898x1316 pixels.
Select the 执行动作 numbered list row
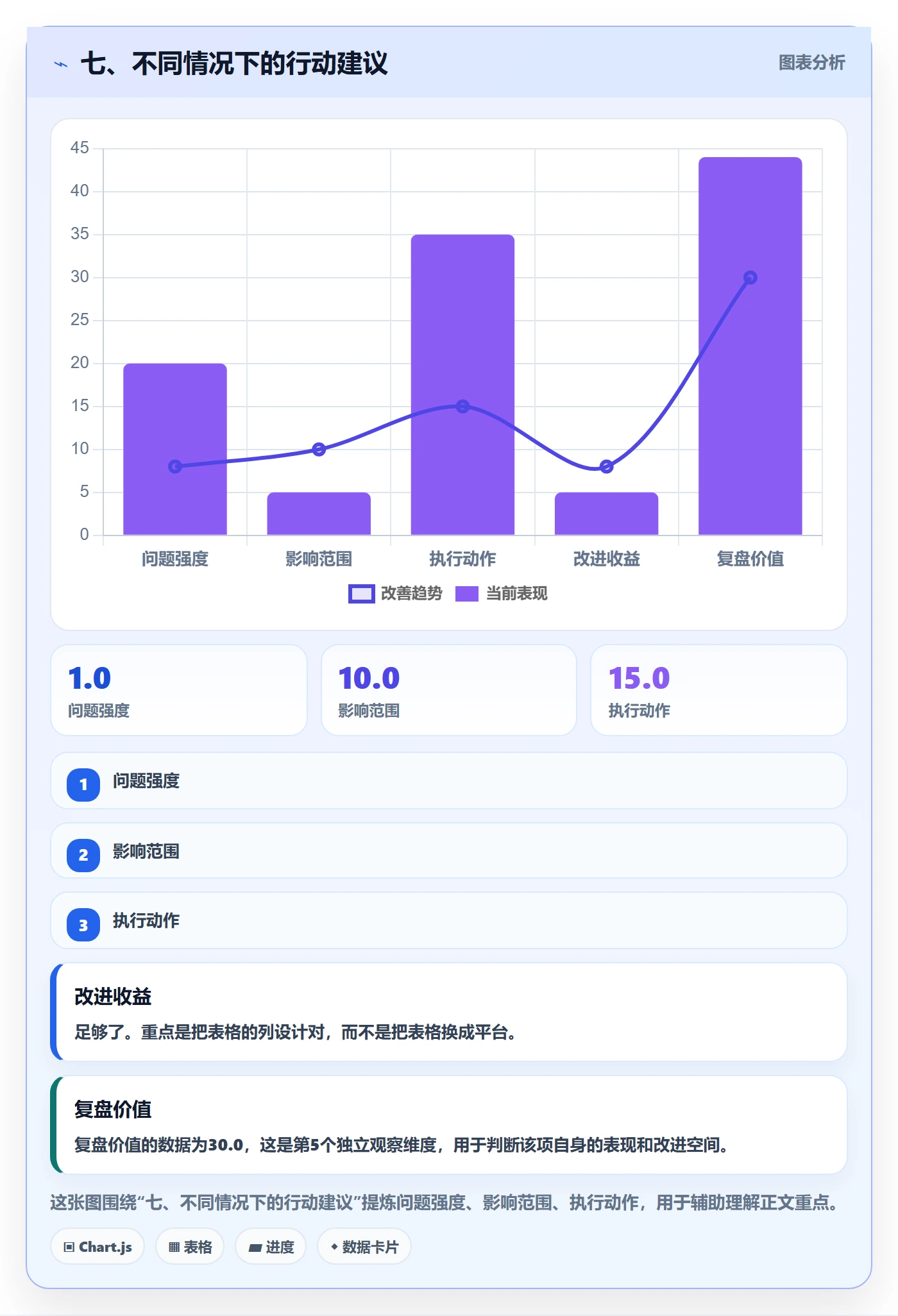pyautogui.click(x=449, y=921)
